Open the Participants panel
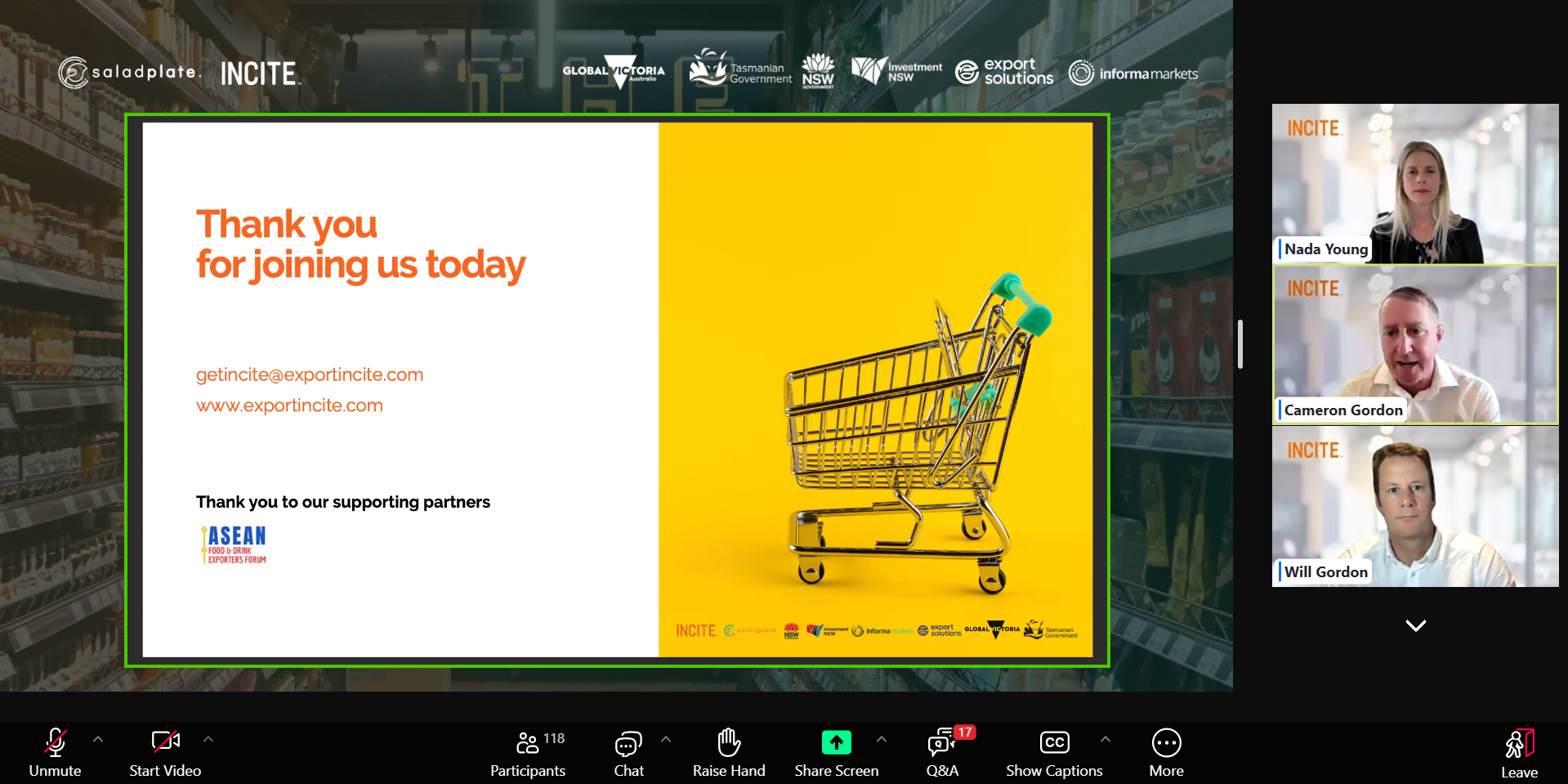This screenshot has height=784, width=1568. coord(528,751)
